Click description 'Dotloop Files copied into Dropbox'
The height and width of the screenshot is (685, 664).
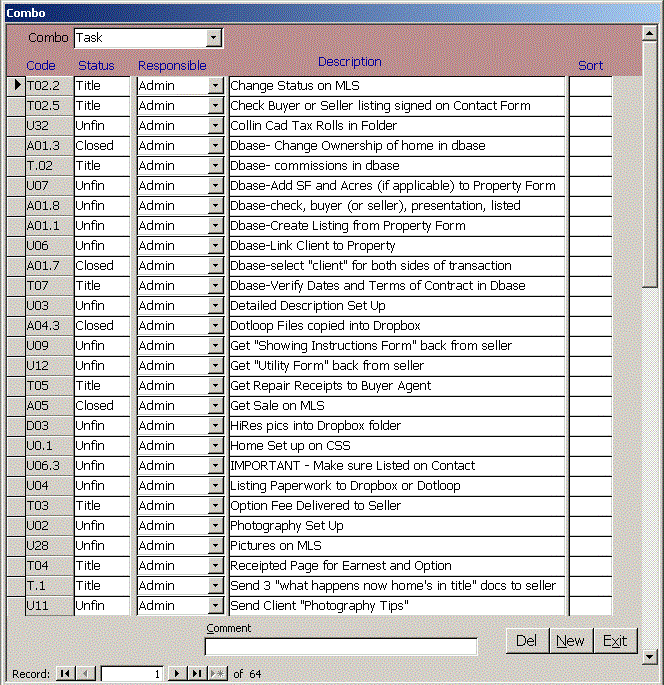(x=397, y=326)
